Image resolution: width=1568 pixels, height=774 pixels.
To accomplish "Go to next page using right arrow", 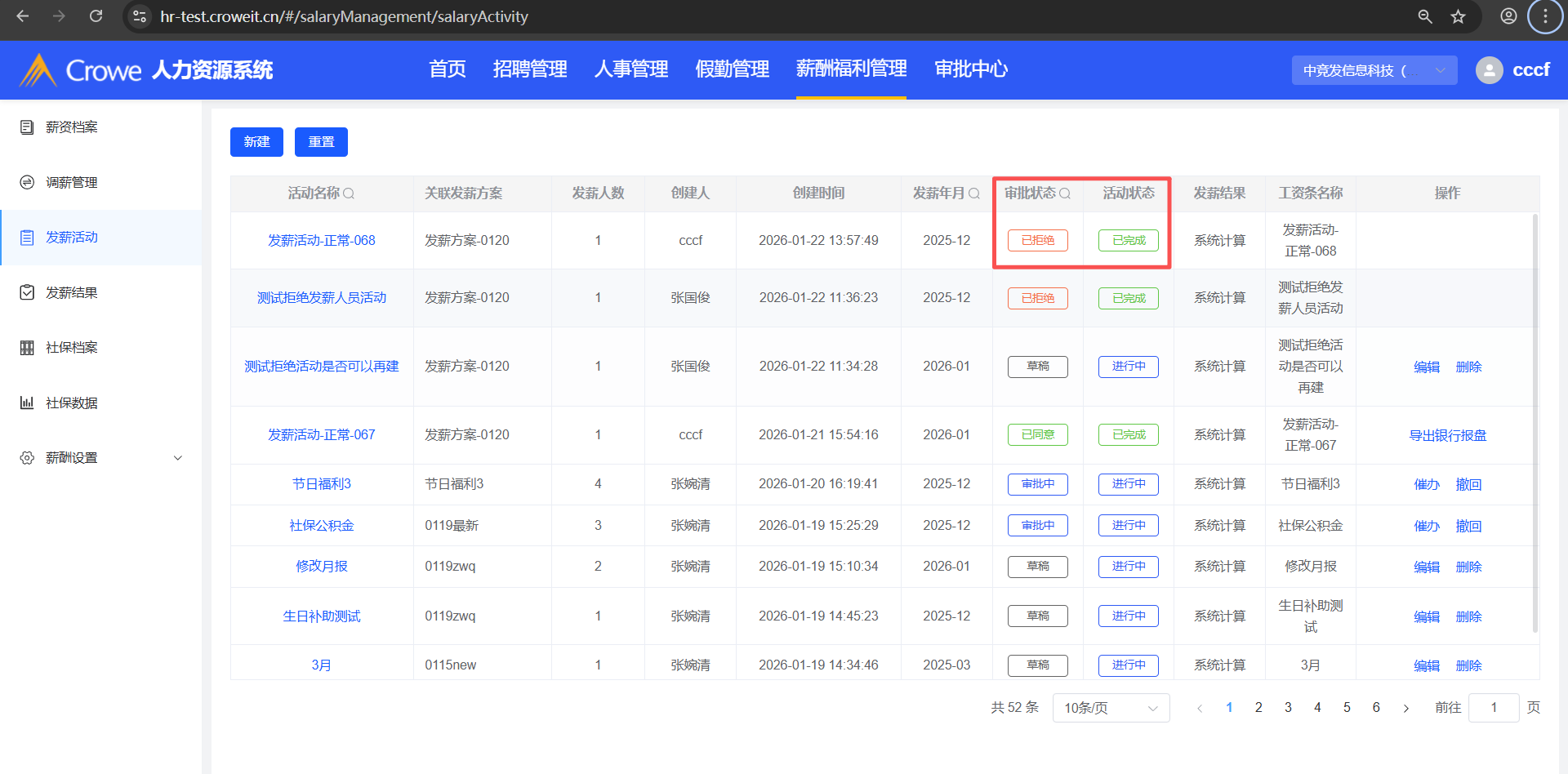I will [x=1406, y=708].
